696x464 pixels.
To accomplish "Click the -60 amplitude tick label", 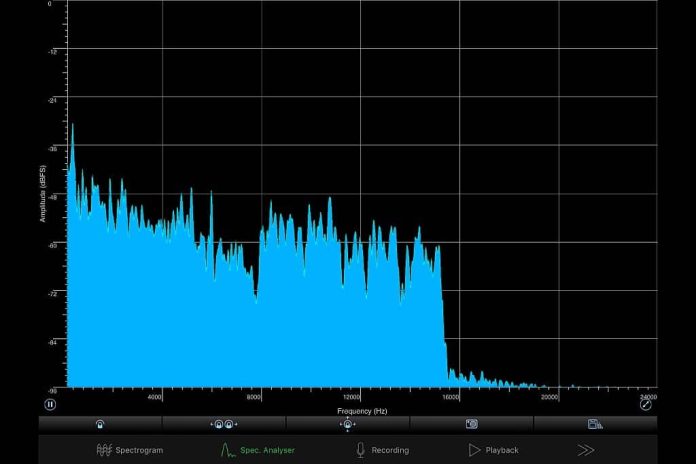I will pyautogui.click(x=52, y=245).
